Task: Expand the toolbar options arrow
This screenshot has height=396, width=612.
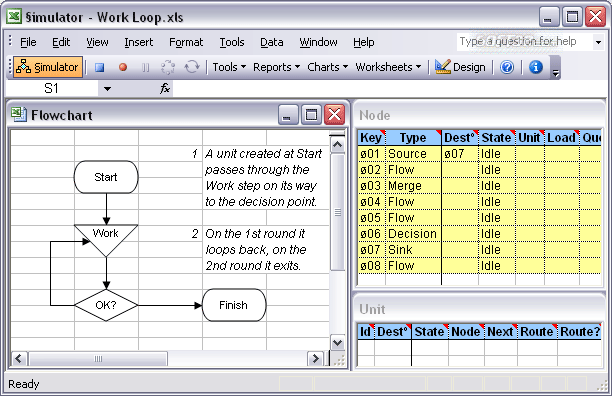Action: click(x=555, y=73)
